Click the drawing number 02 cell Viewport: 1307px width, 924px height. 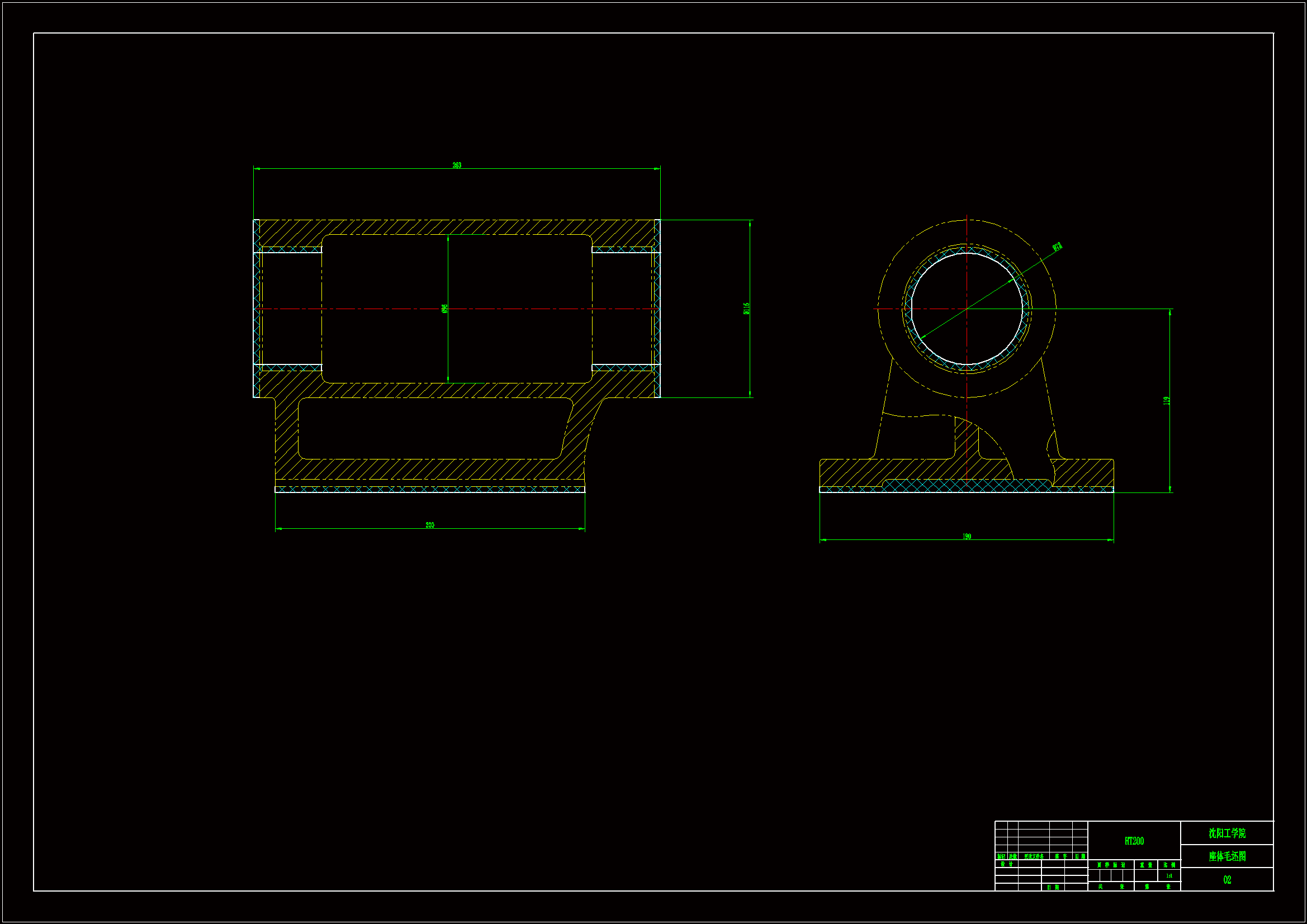point(1227,880)
